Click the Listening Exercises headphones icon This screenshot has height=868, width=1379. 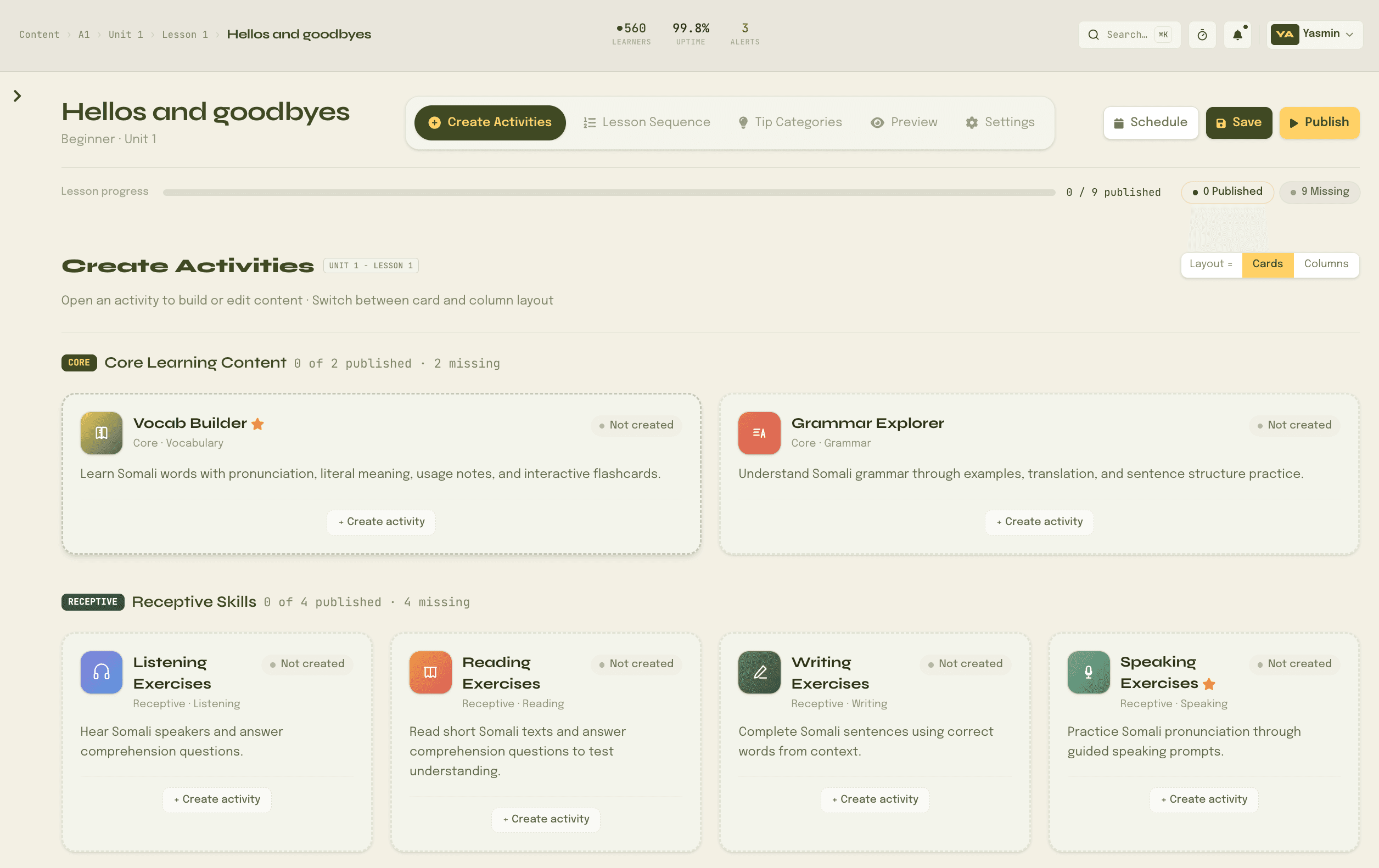coord(102,672)
